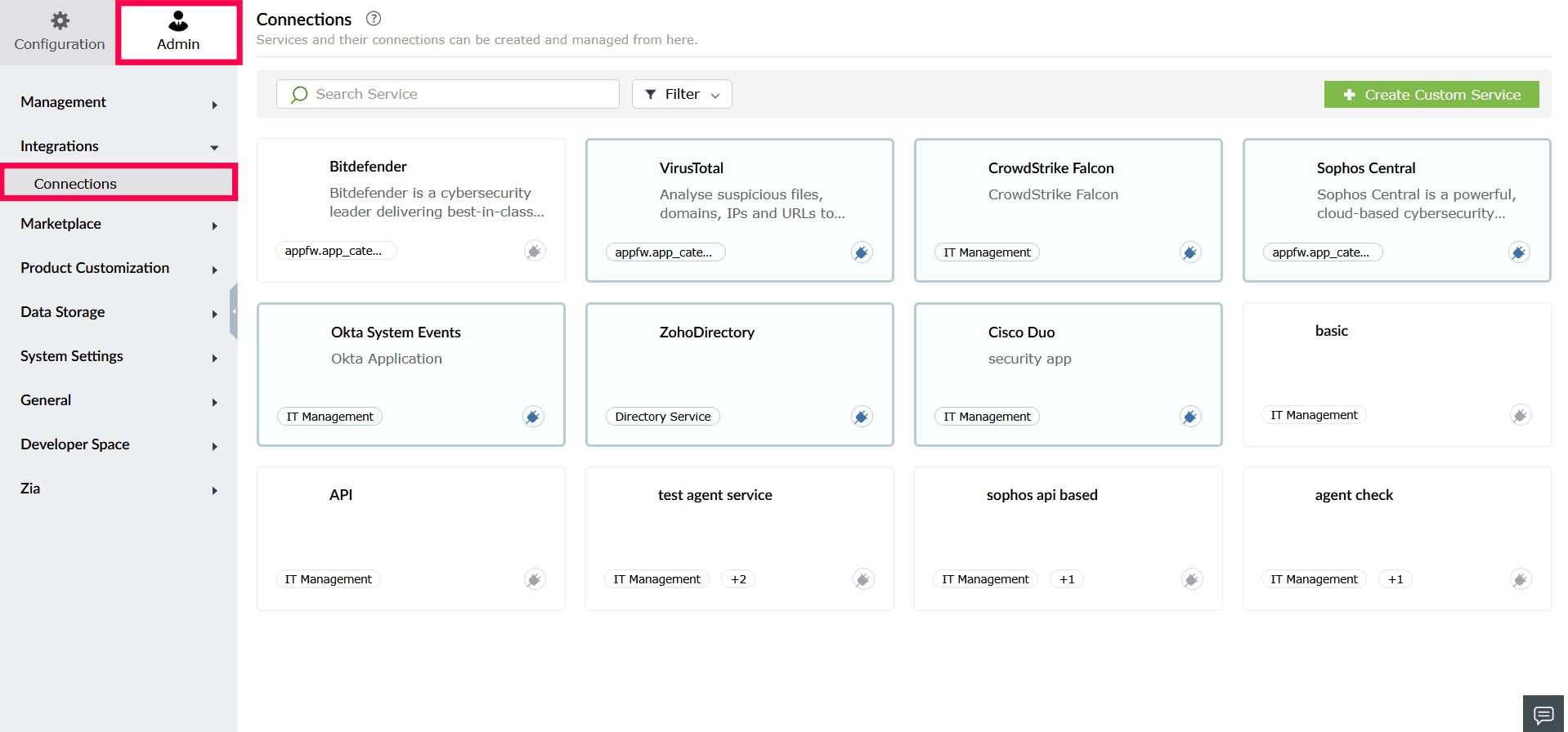Click appfw.app_cate... tag on Bitdefender
Viewport: 1568px width, 732px height.
pos(336,251)
